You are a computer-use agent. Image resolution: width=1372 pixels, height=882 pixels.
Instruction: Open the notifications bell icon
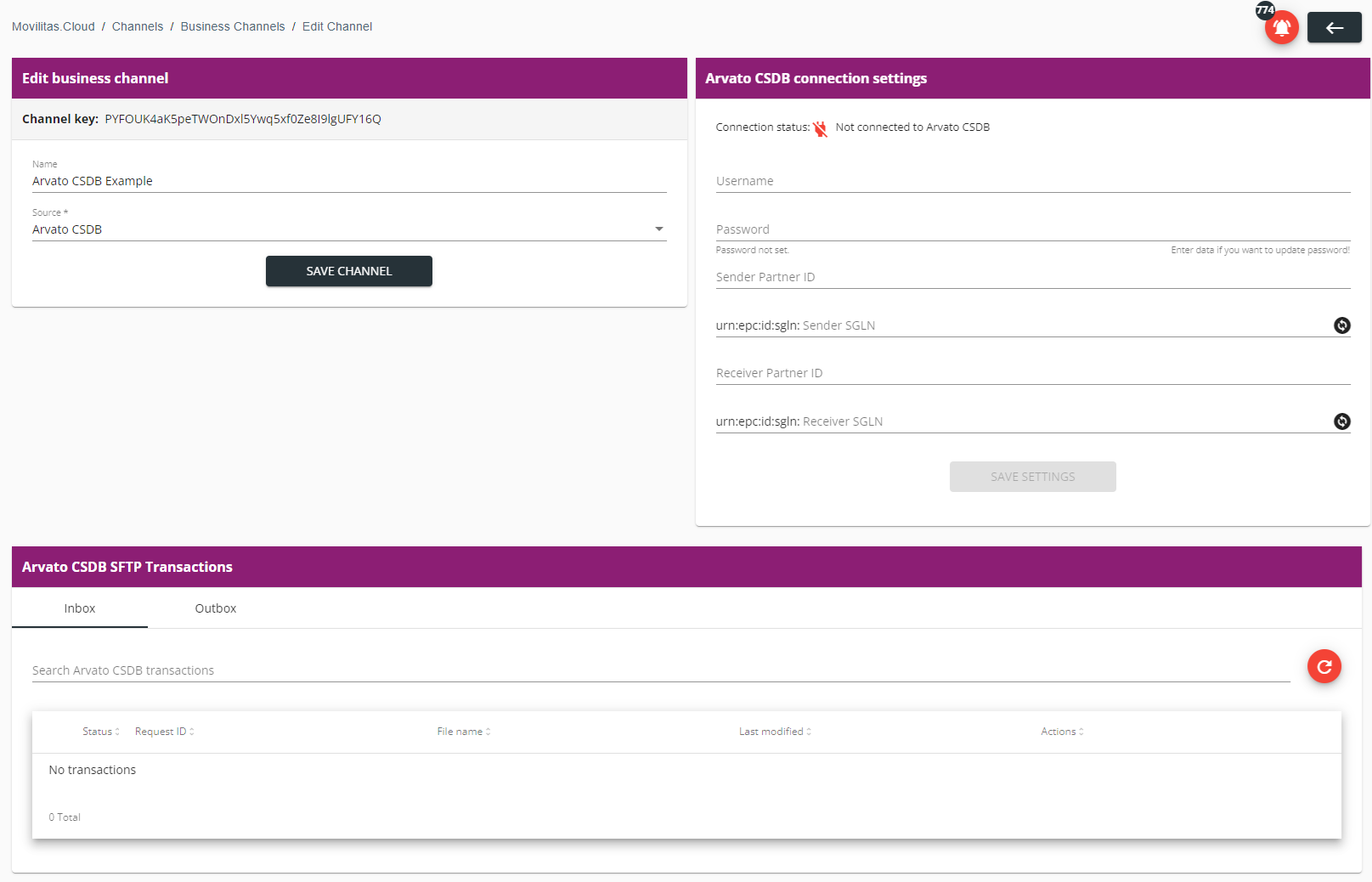tap(1281, 27)
